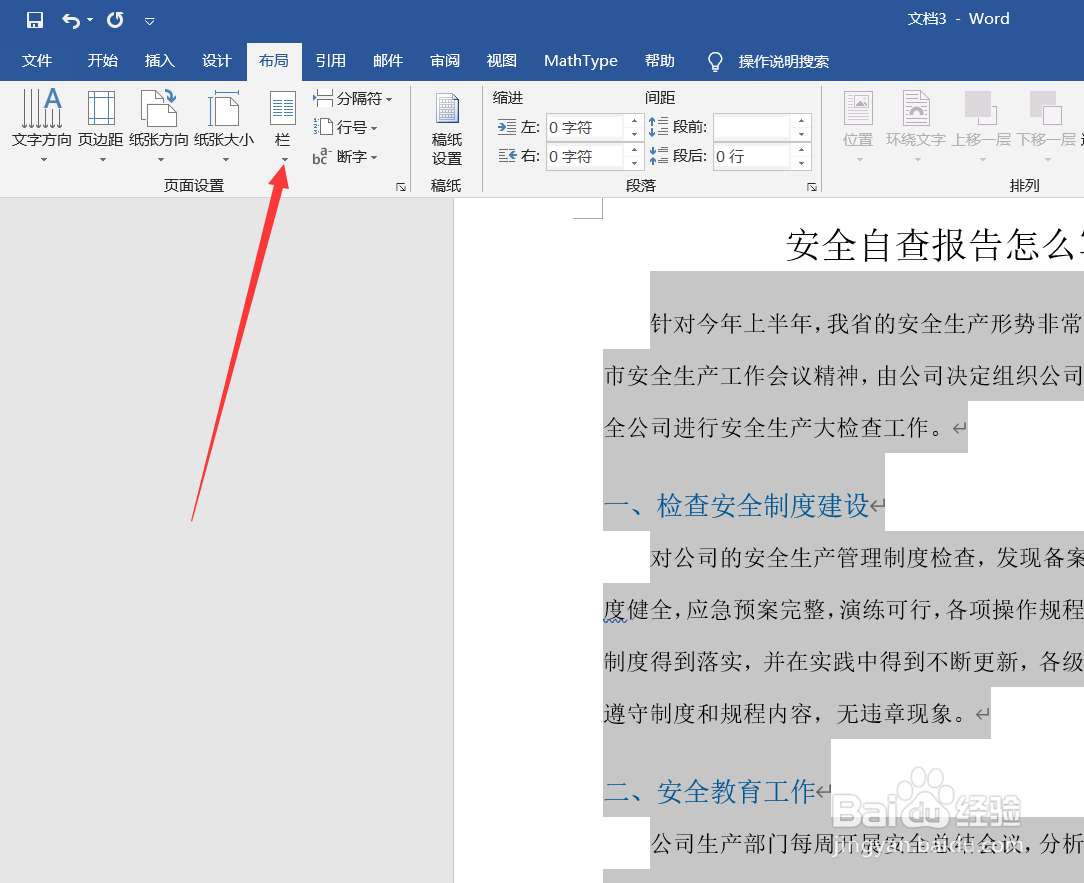This screenshot has height=883, width=1084.
Task: Open the 审阅 tab
Action: [x=445, y=61]
